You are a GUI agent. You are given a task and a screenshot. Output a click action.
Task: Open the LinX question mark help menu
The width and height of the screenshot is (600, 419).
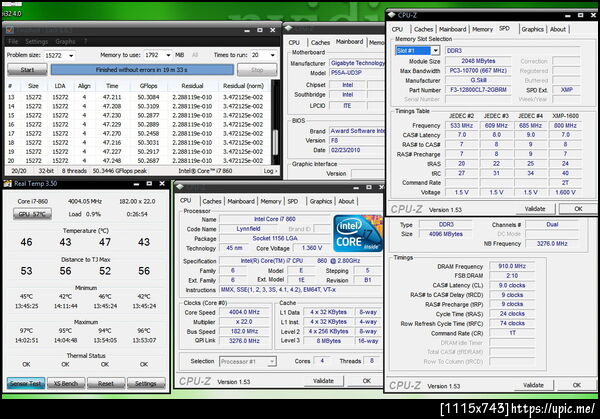tap(85, 41)
